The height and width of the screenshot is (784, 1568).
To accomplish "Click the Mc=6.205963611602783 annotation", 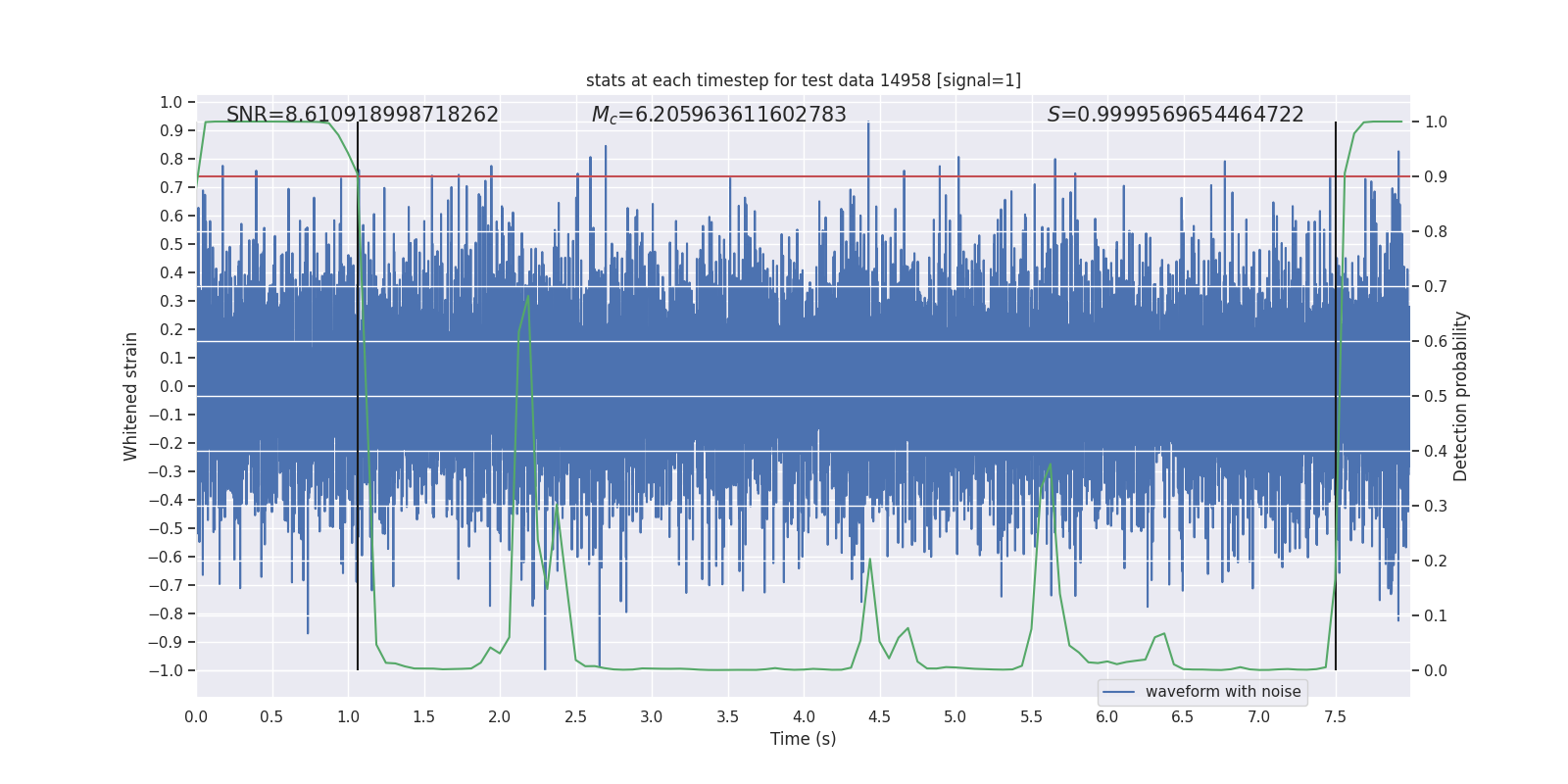I will click(x=719, y=115).
